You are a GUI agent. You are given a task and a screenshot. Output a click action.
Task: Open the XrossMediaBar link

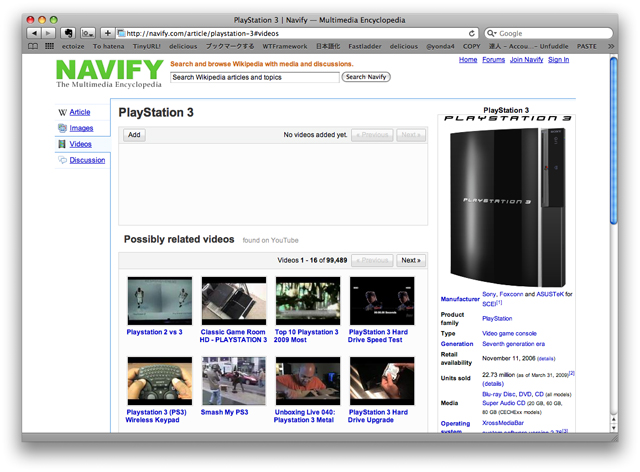coord(503,423)
